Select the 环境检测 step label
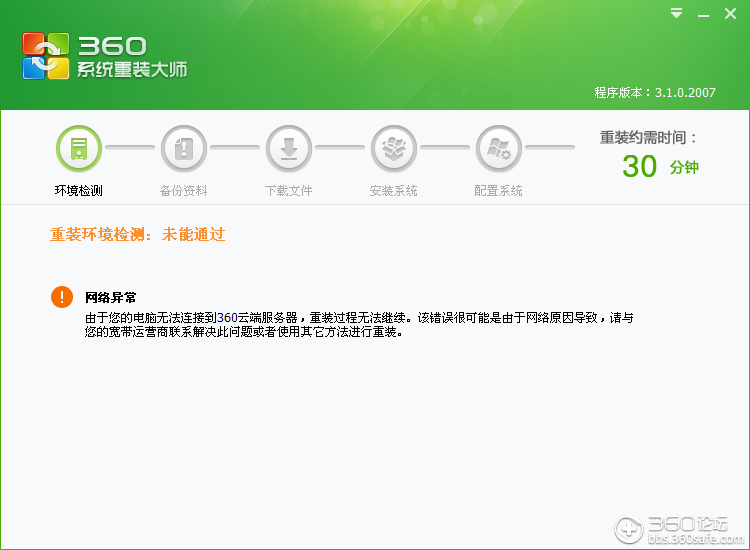The width and height of the screenshot is (750, 550). pos(78,191)
